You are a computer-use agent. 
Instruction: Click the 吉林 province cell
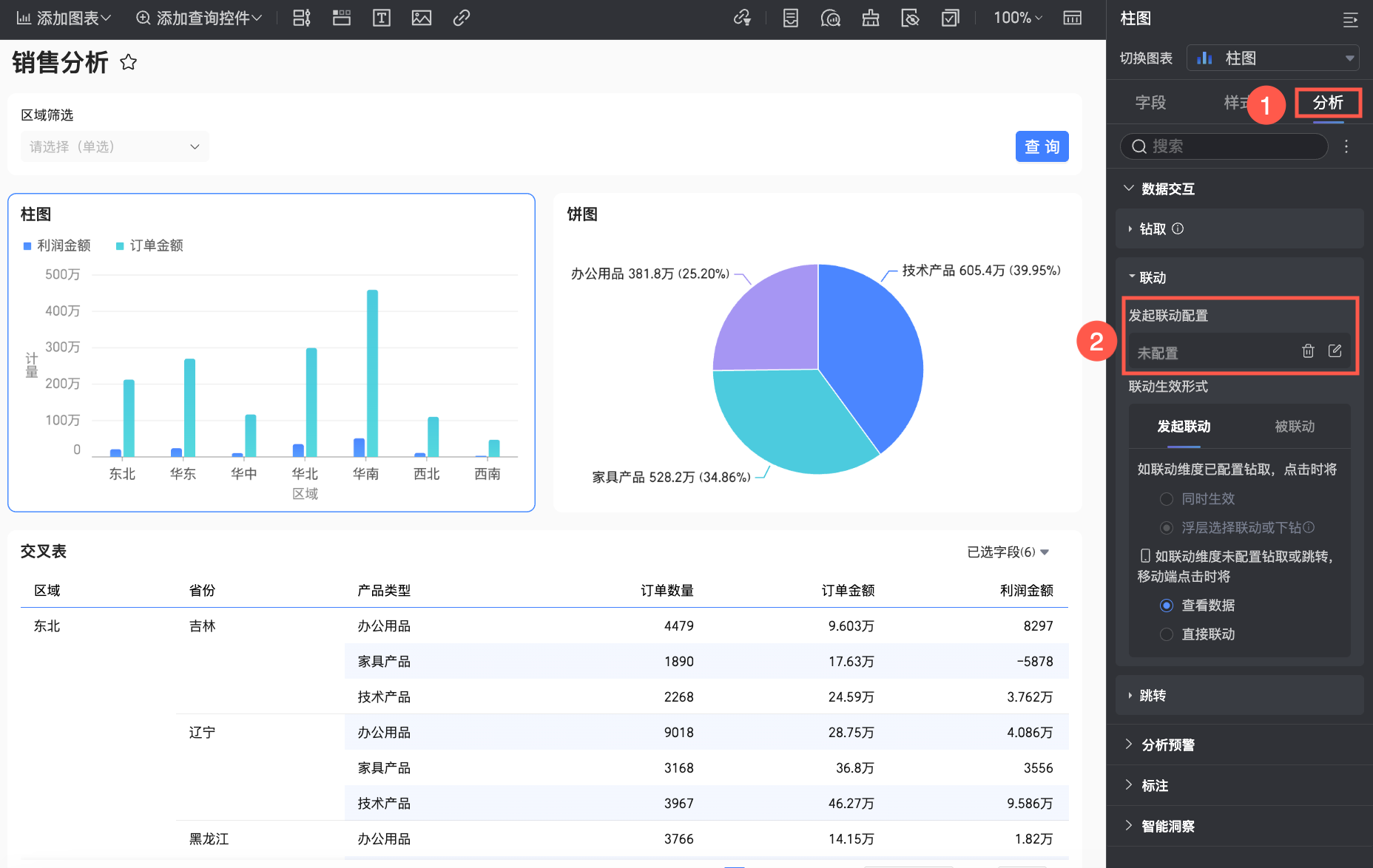[202, 625]
